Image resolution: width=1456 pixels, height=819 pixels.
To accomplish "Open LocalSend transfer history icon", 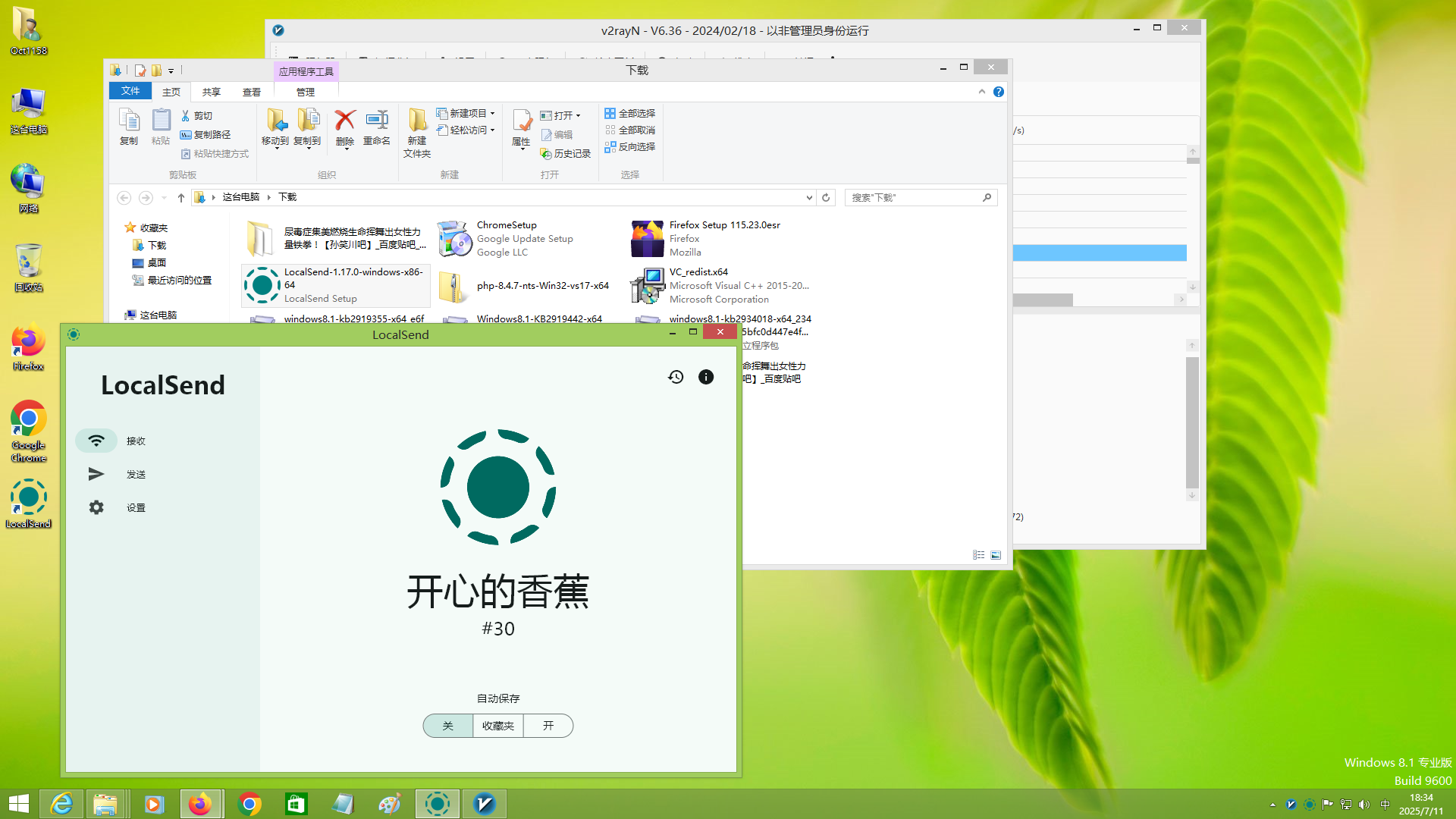I will tap(676, 377).
